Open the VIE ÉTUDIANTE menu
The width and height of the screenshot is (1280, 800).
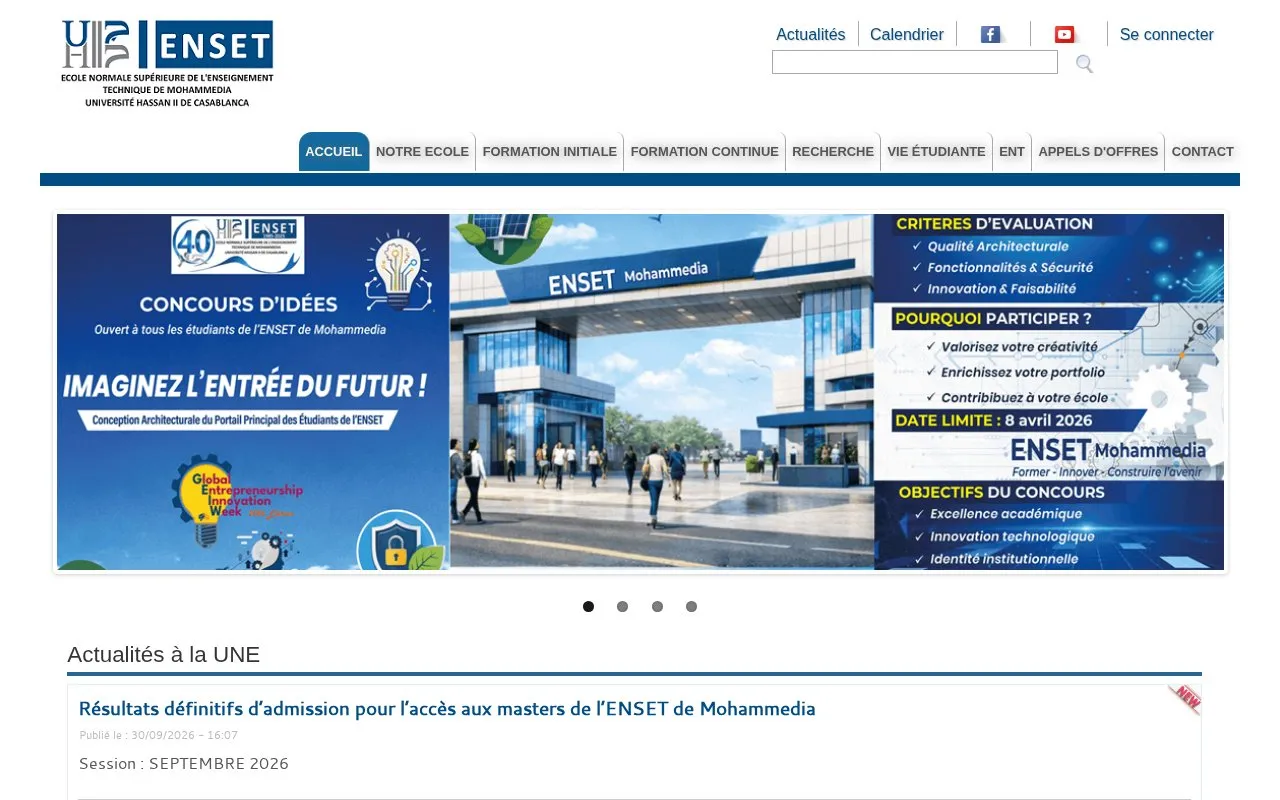[937, 152]
